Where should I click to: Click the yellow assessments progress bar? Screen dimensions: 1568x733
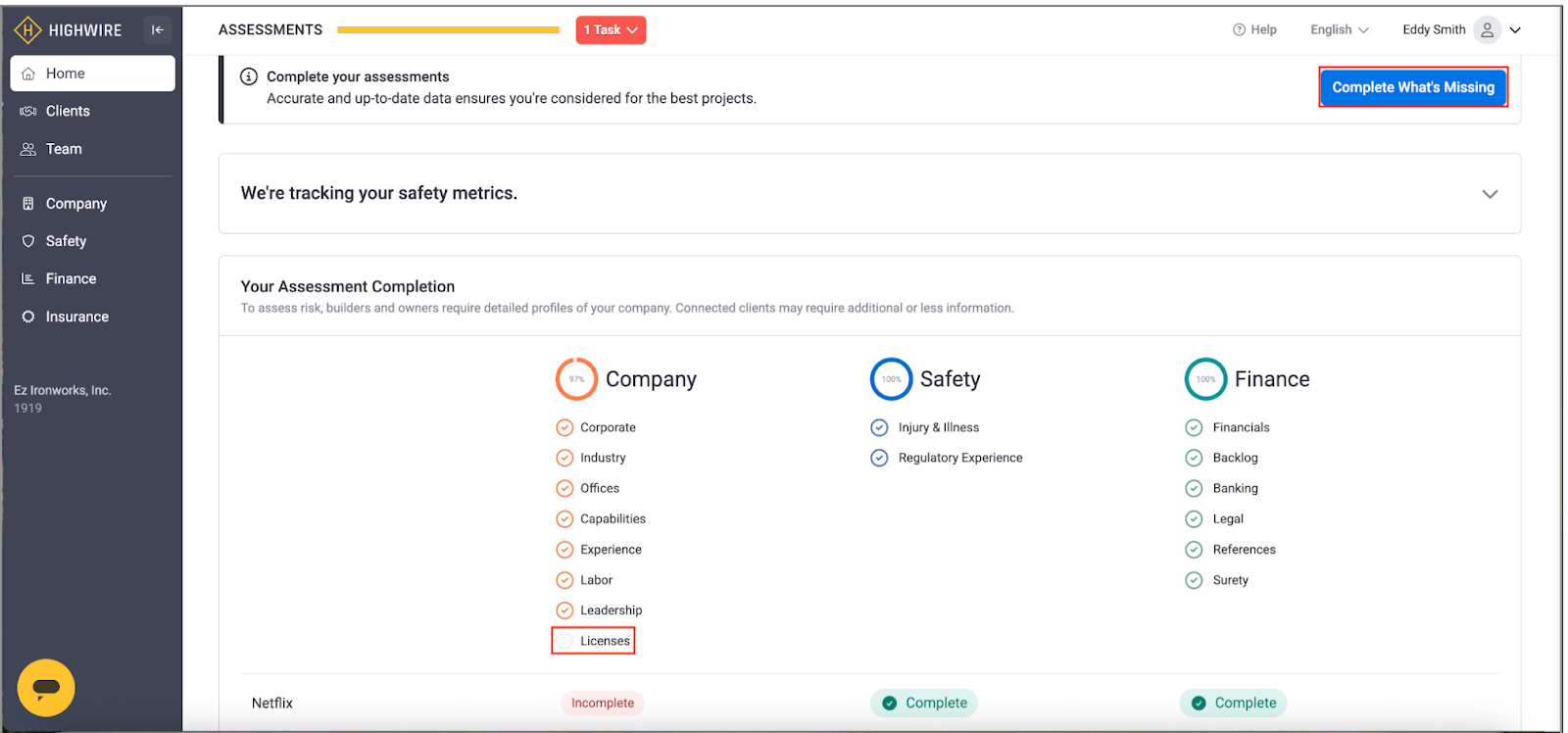pyautogui.click(x=448, y=30)
